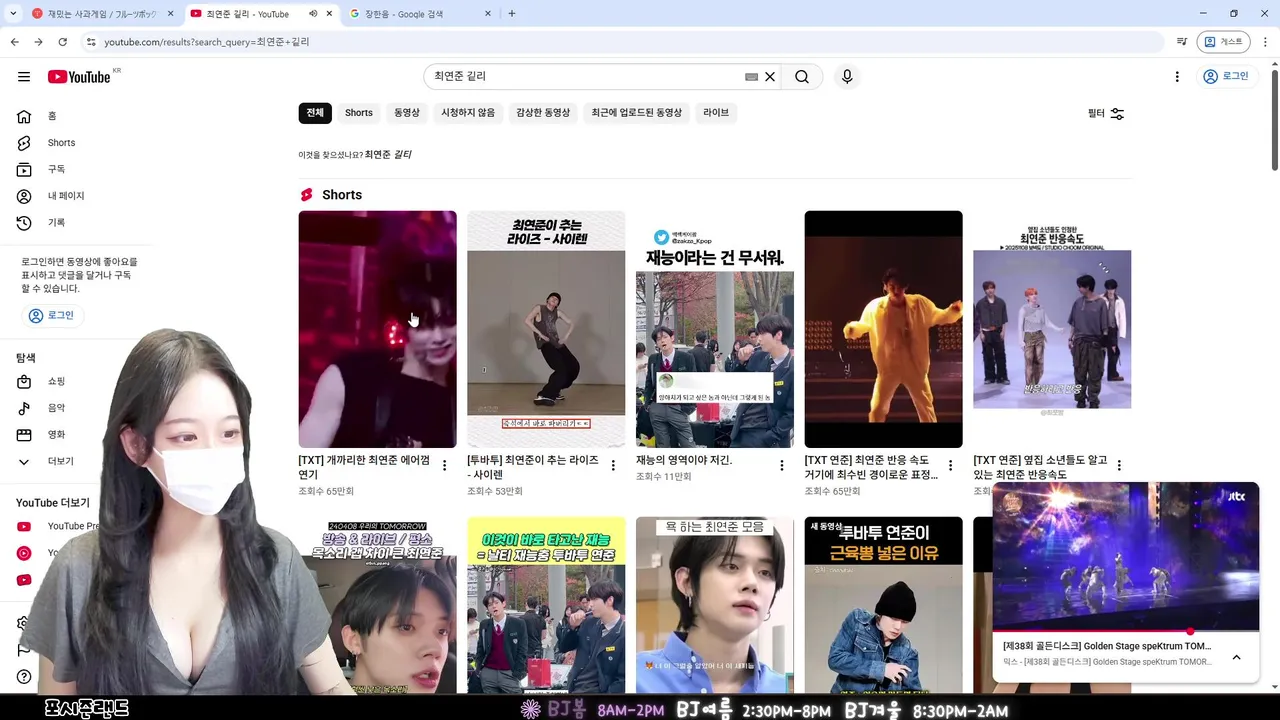Open the browser three-dot menu
Image resolution: width=1280 pixels, height=720 pixels.
[x=1266, y=42]
